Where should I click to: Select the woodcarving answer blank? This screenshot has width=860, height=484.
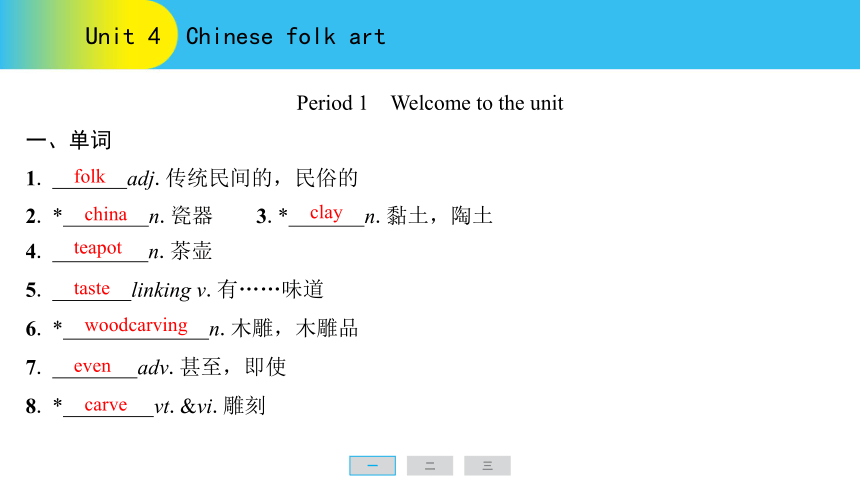136,328
